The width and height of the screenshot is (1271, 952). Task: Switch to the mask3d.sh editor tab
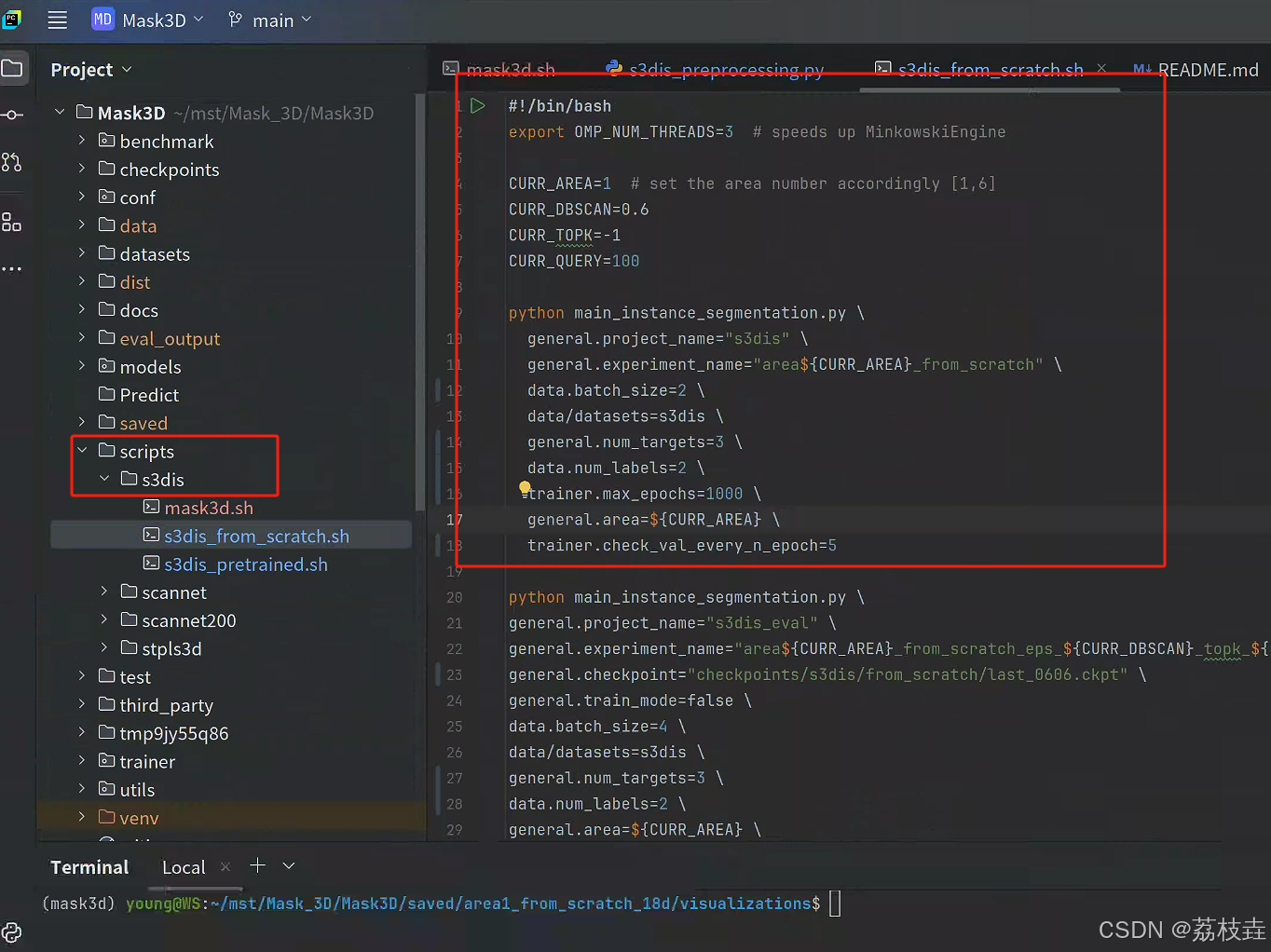pos(499,70)
